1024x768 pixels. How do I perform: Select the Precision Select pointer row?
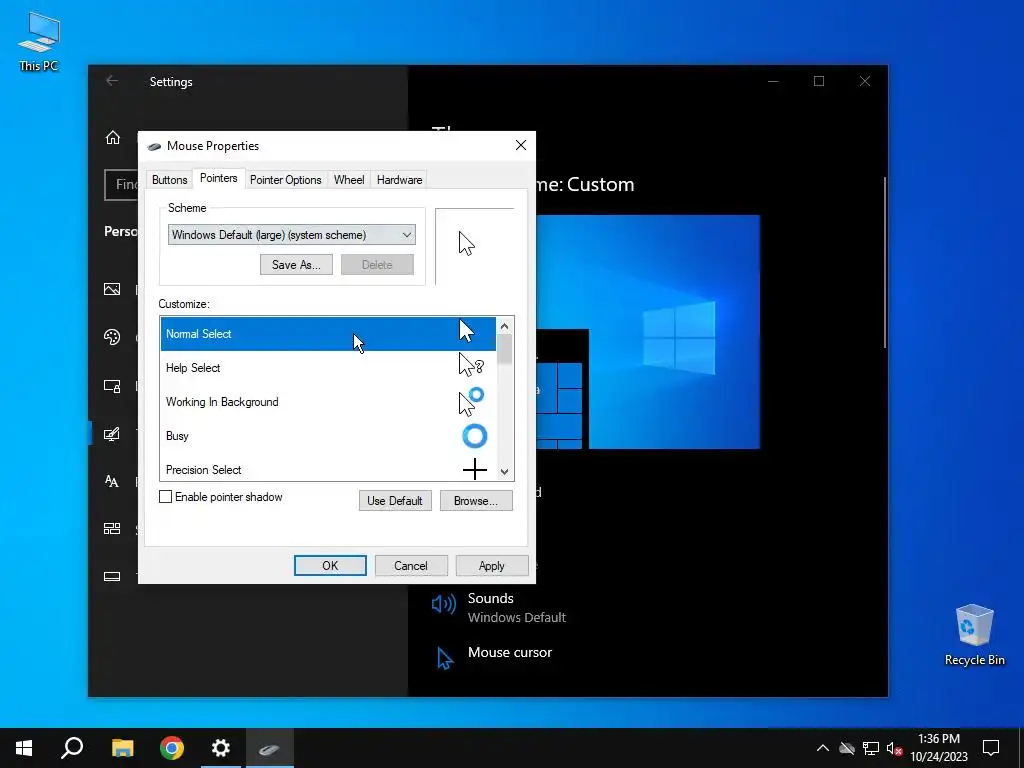(x=328, y=468)
